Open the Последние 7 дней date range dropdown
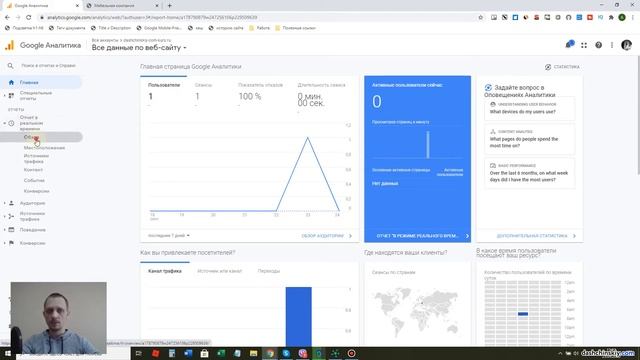 click(169, 236)
